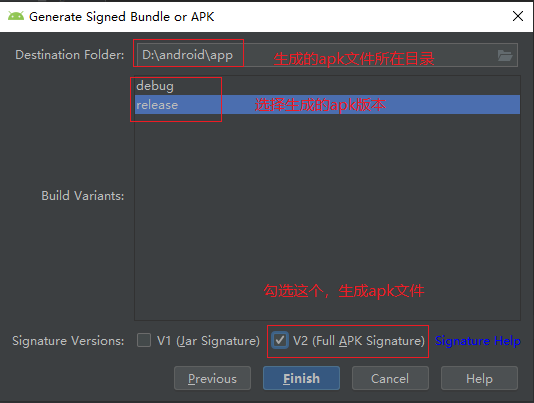Screen dimensions: 534x403
Task: Click the Android logo in the title bar
Action: point(16,16)
